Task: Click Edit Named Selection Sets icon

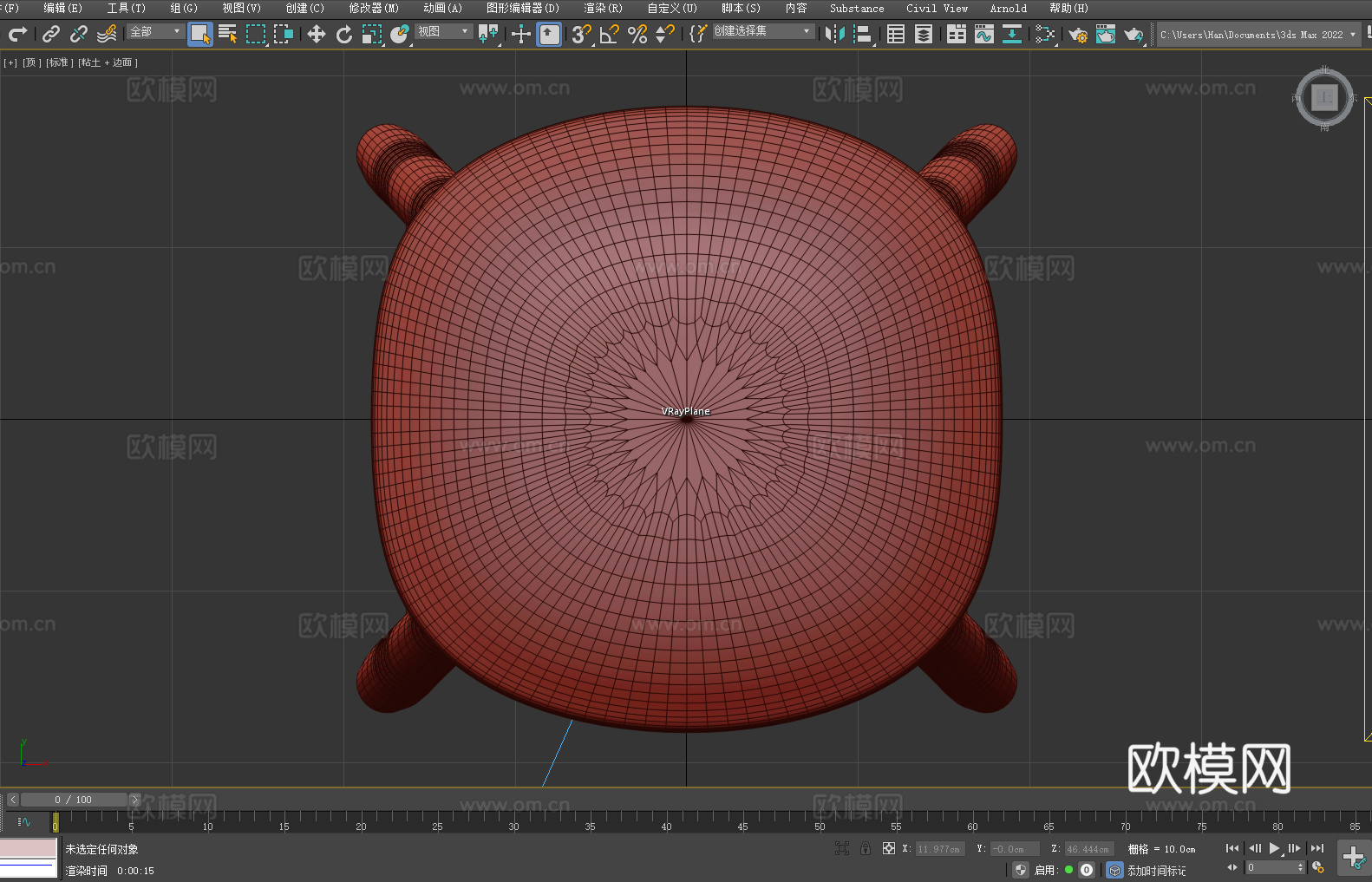Action: coord(698,34)
